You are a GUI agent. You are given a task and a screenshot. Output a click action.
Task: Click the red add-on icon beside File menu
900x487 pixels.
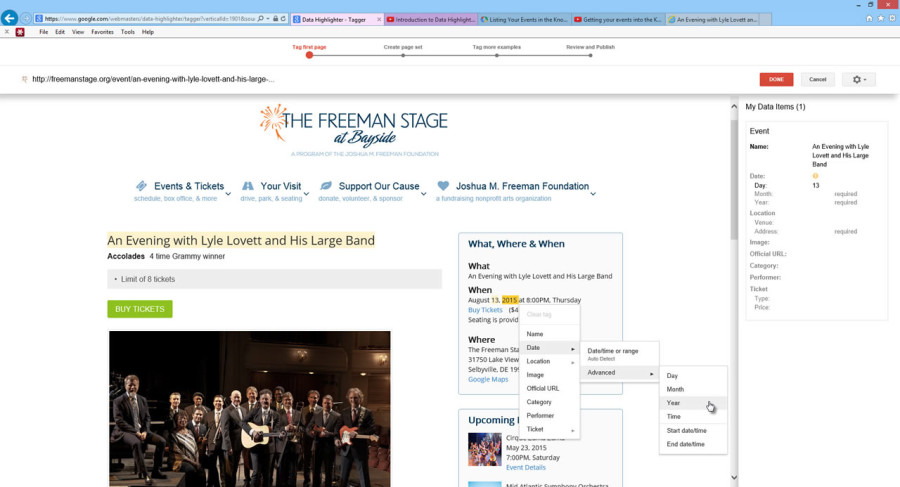point(20,32)
